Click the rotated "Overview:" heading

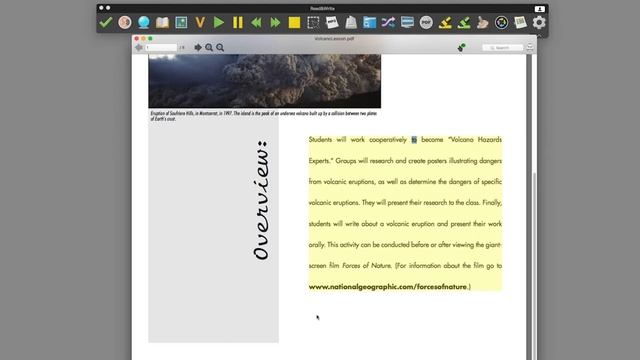click(x=261, y=200)
